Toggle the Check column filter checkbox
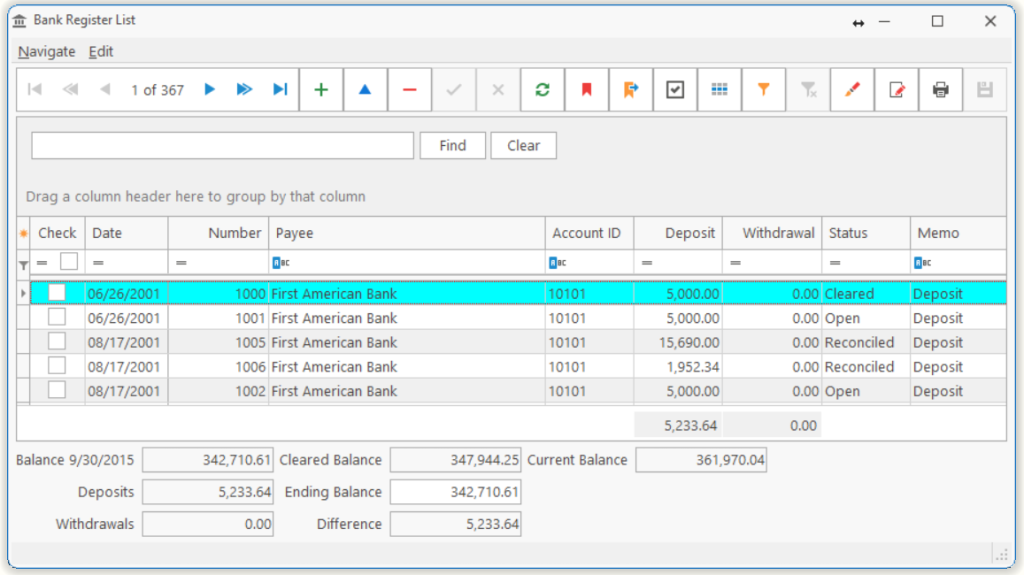Screen dimensions: 1024x575 pyautogui.click(x=69, y=262)
